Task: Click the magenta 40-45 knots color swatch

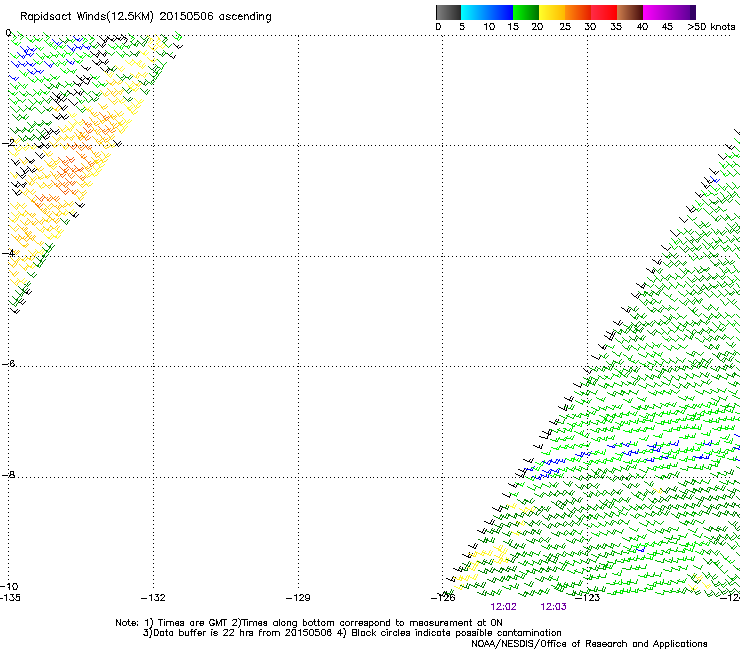Action: pyautogui.click(x=656, y=12)
